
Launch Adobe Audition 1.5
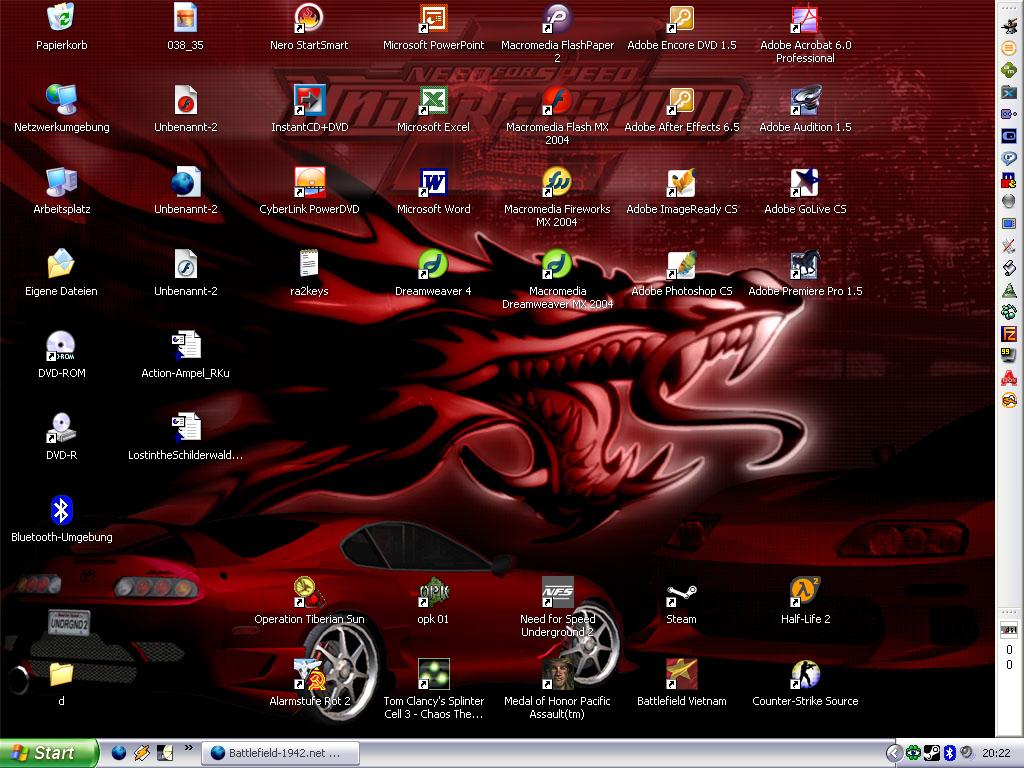(805, 100)
